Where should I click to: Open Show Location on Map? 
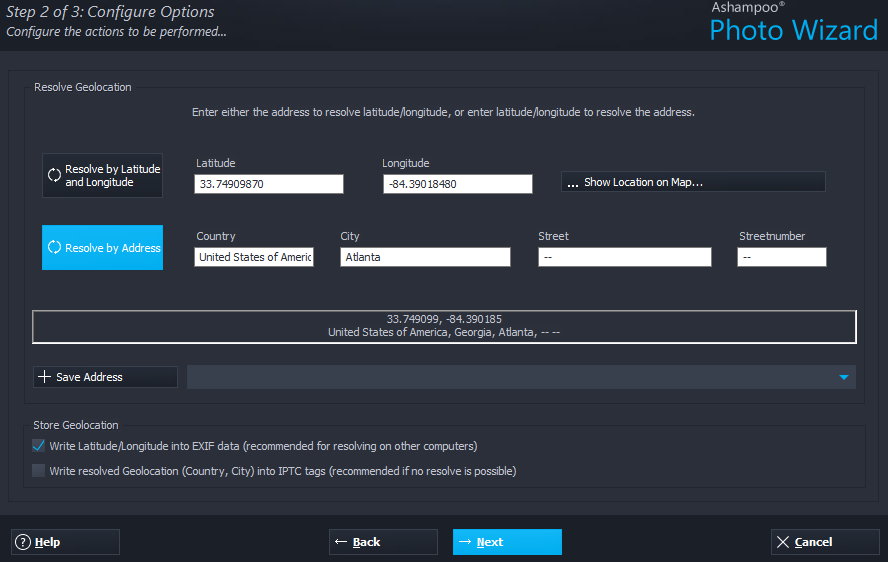point(693,182)
